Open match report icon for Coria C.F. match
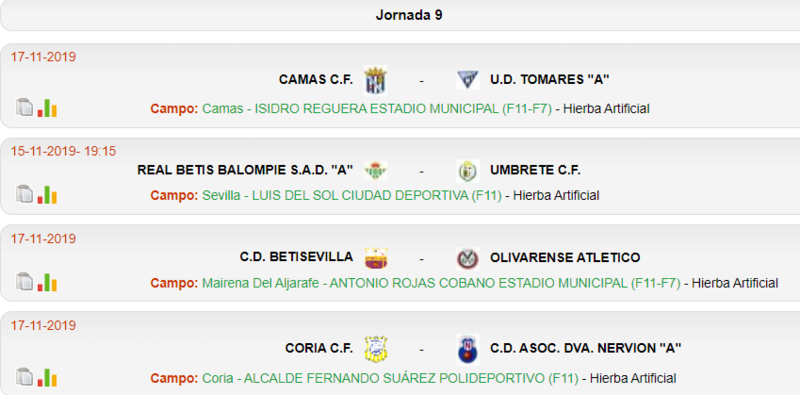The width and height of the screenshot is (800, 395). tap(24, 377)
